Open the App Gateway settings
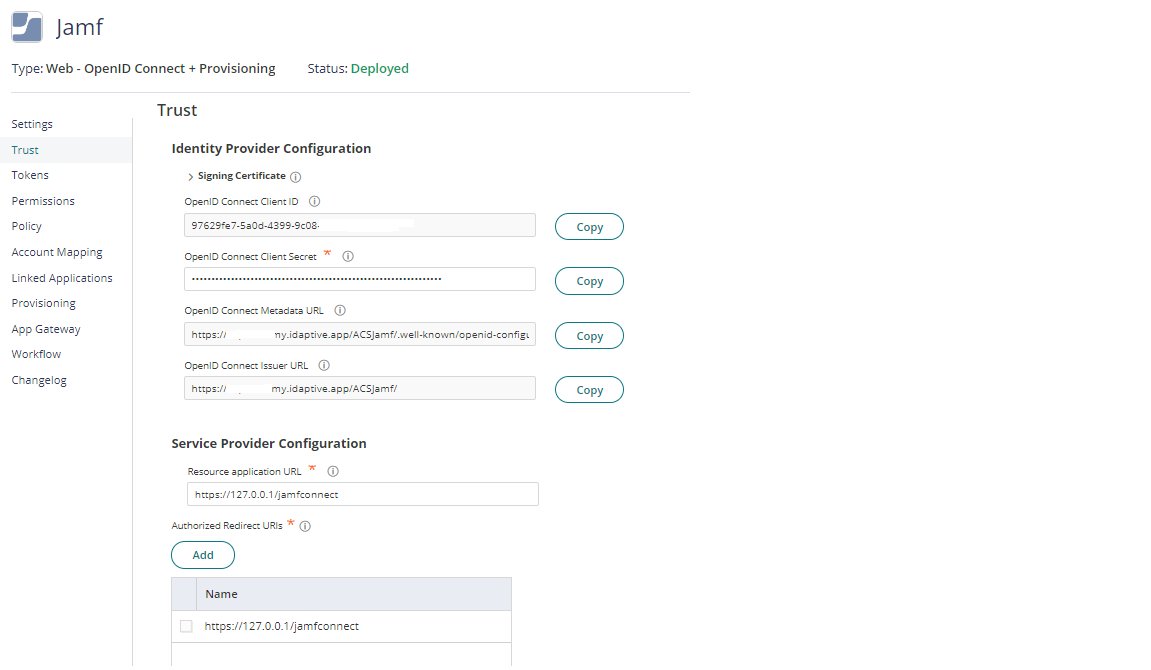This screenshot has height=670, width=1151. coord(45,328)
